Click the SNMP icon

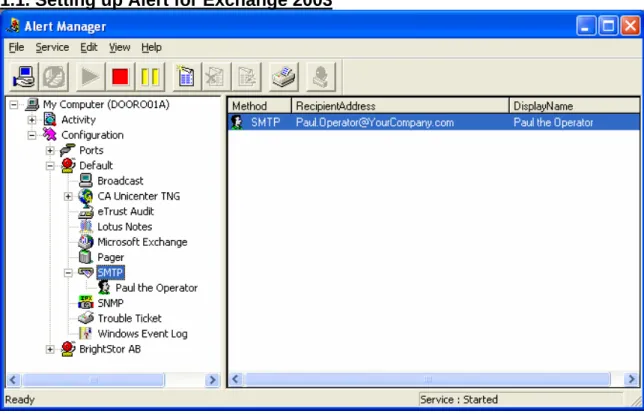(x=85, y=303)
